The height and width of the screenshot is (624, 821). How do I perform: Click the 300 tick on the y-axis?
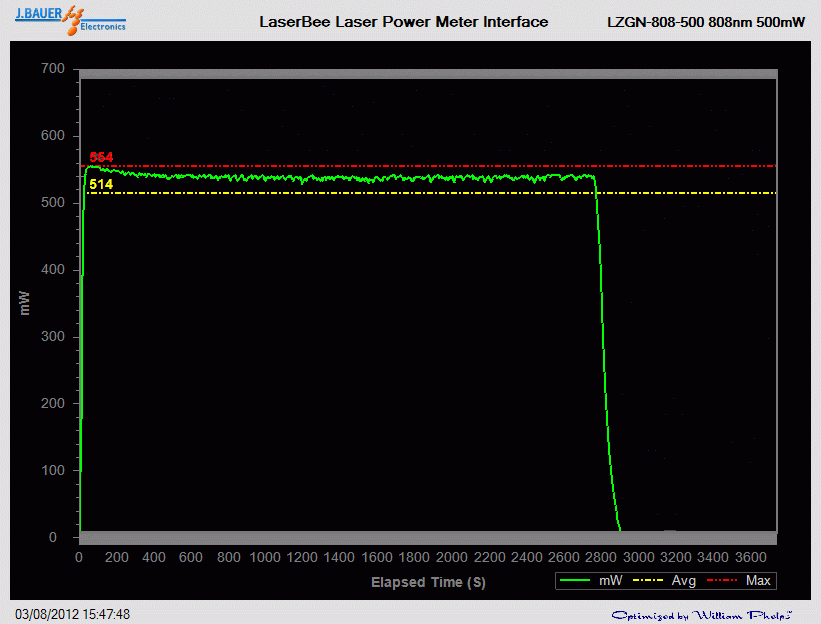coord(52,337)
